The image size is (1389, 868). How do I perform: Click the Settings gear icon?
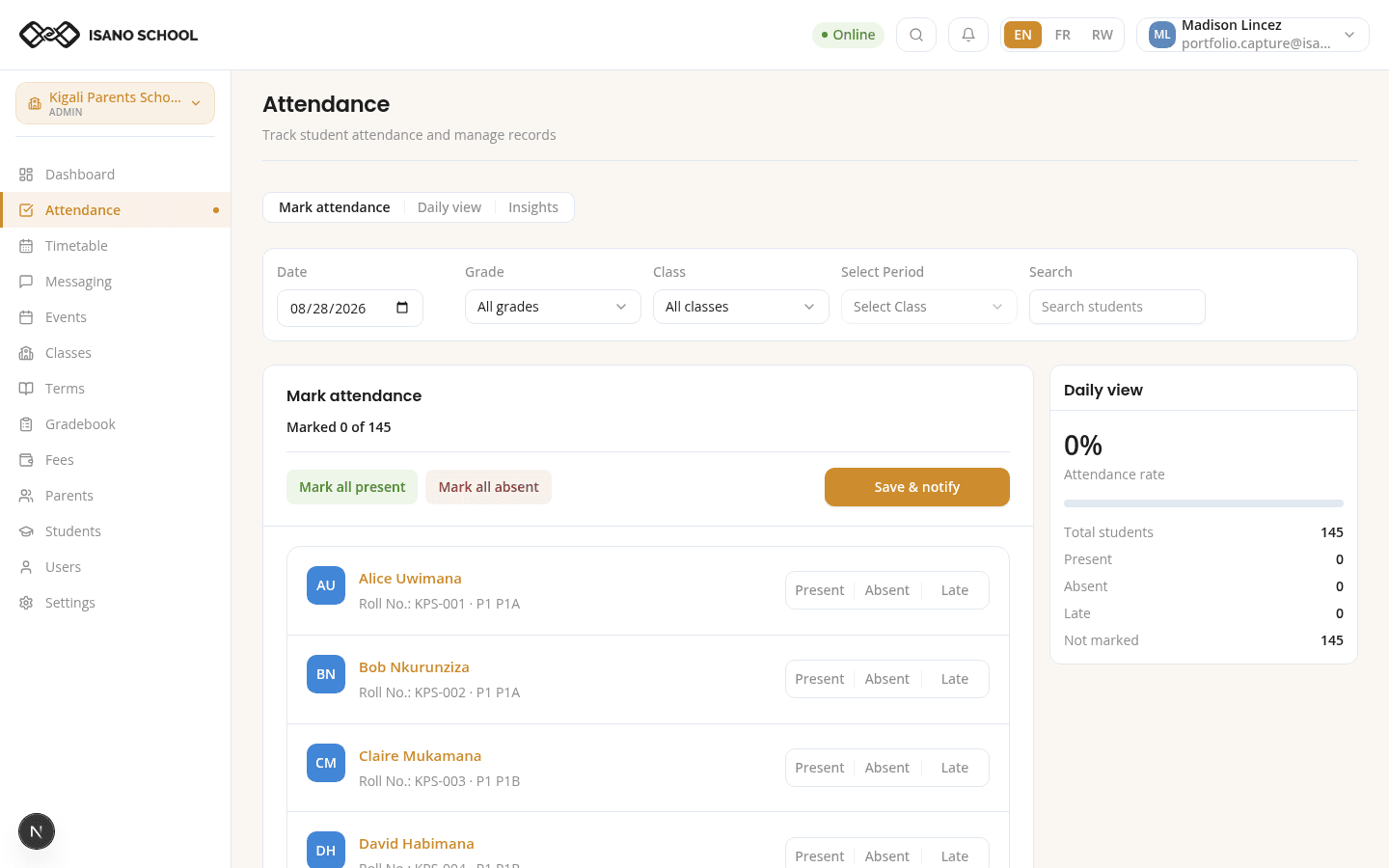pyautogui.click(x=26, y=603)
